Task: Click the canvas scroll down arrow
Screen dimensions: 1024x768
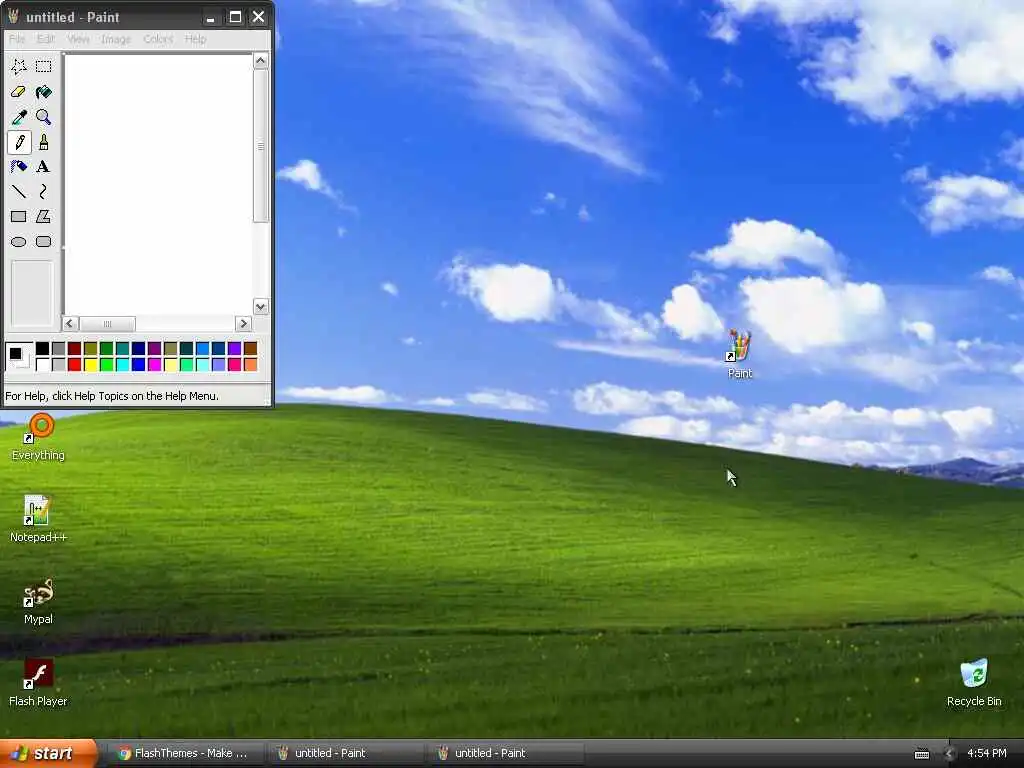Action: [x=261, y=307]
